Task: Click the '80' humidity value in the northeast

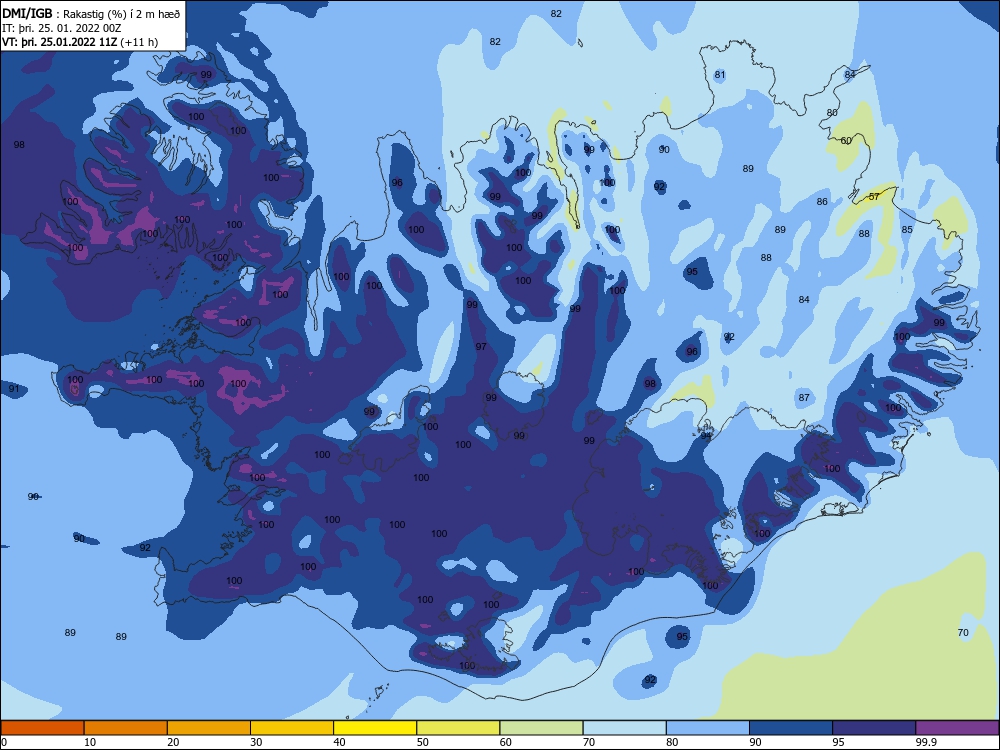Action: point(832,113)
